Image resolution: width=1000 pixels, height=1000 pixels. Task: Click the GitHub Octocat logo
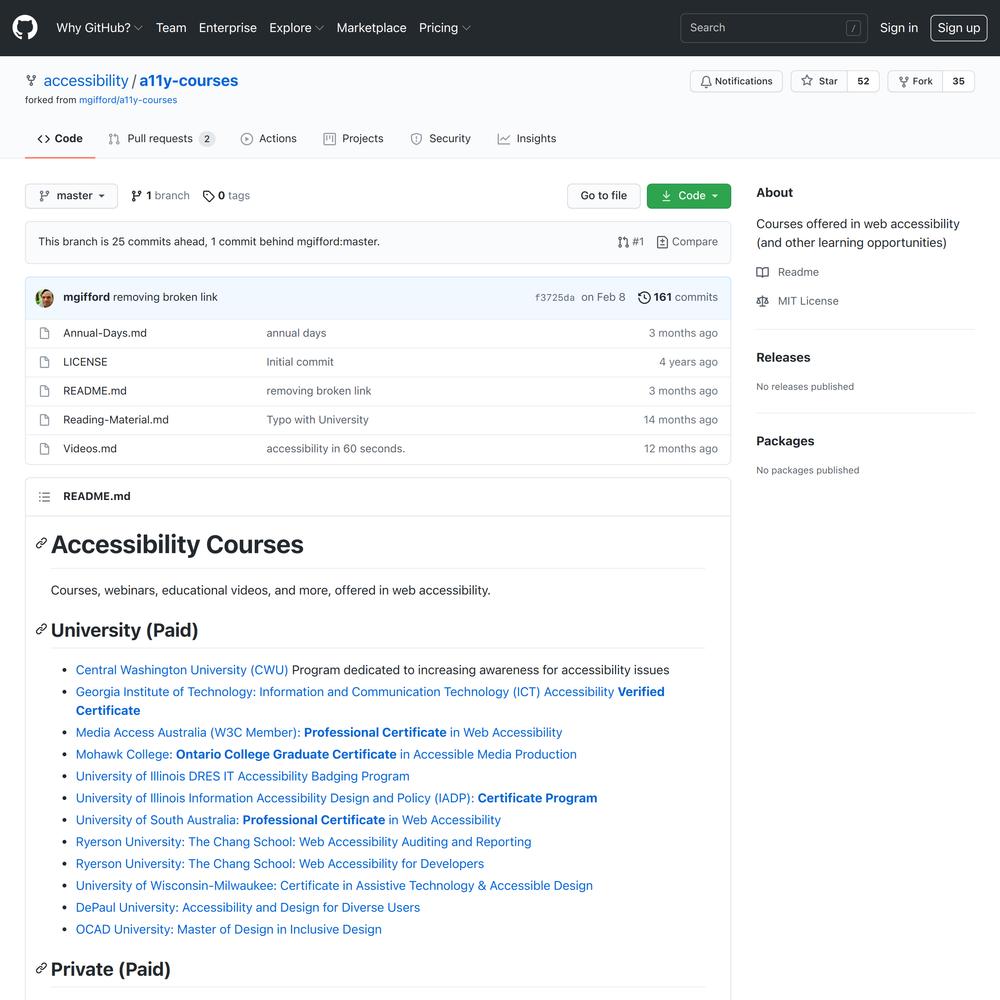(25, 27)
